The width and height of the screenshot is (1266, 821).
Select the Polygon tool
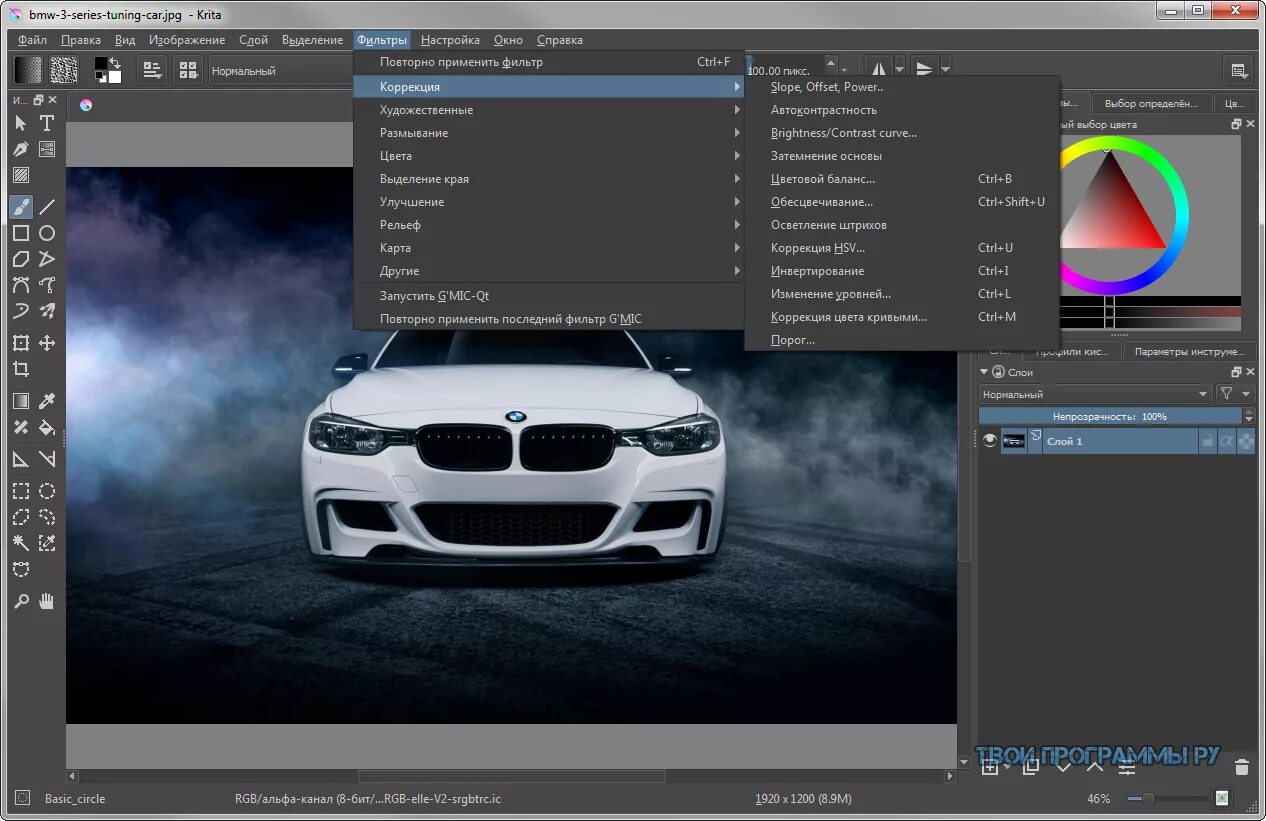(20, 259)
